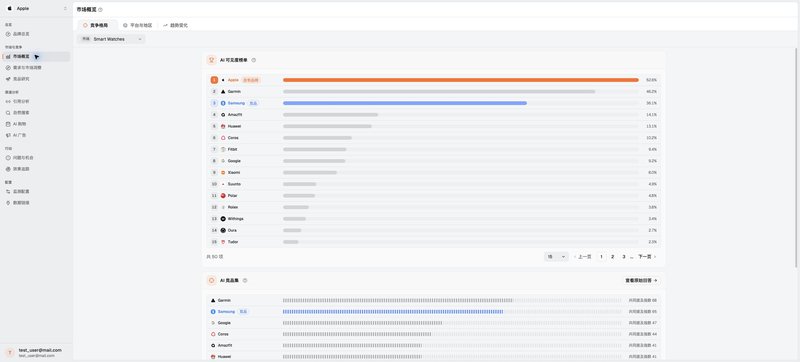800x362 pixels.
Task: Go to page 1 of the ranking
Action: coord(601,256)
